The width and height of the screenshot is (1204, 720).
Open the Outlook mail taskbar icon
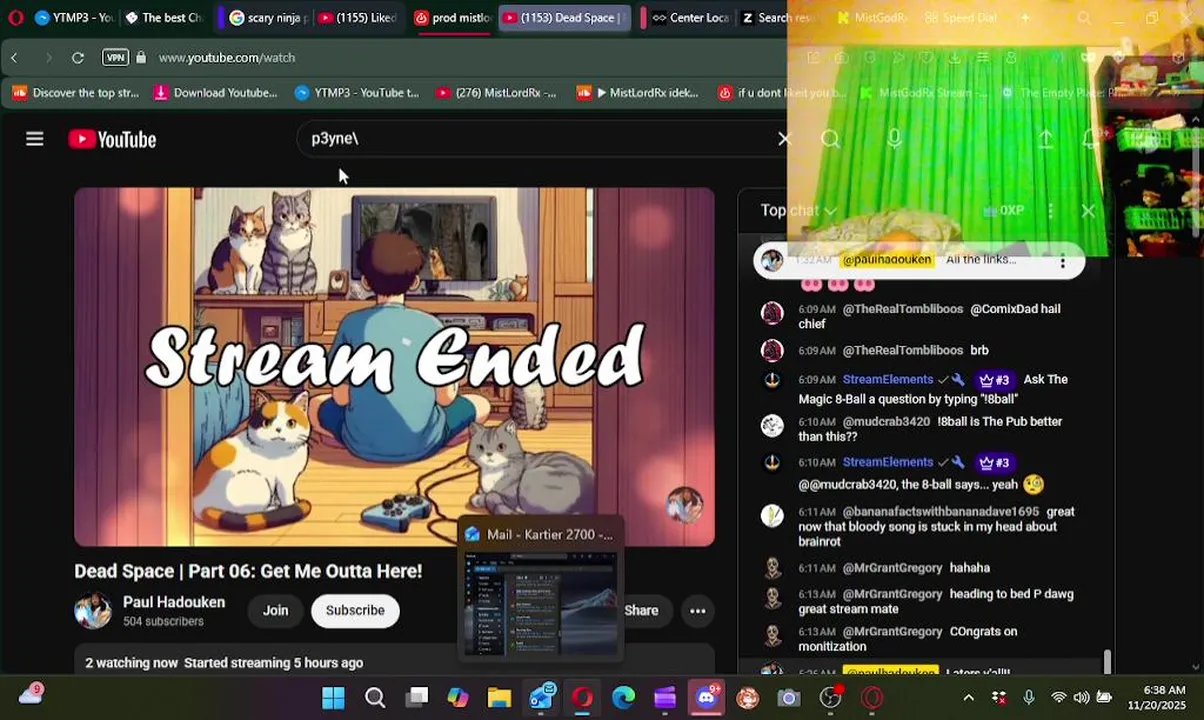point(541,697)
